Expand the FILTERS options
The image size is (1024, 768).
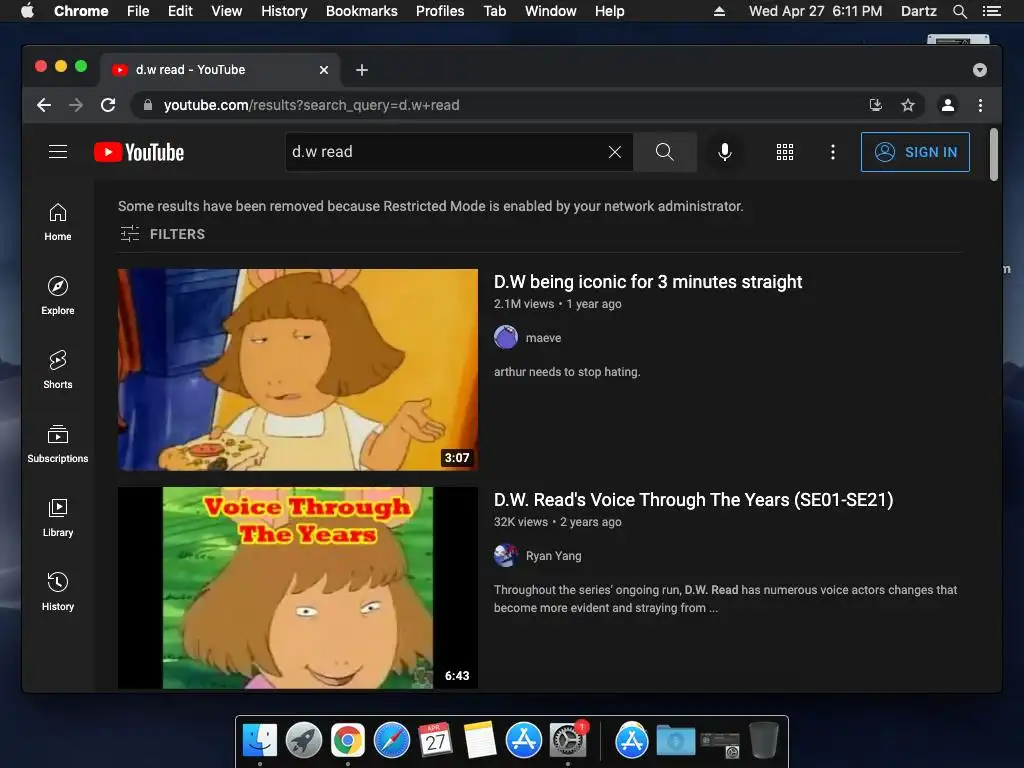pyautogui.click(x=163, y=234)
